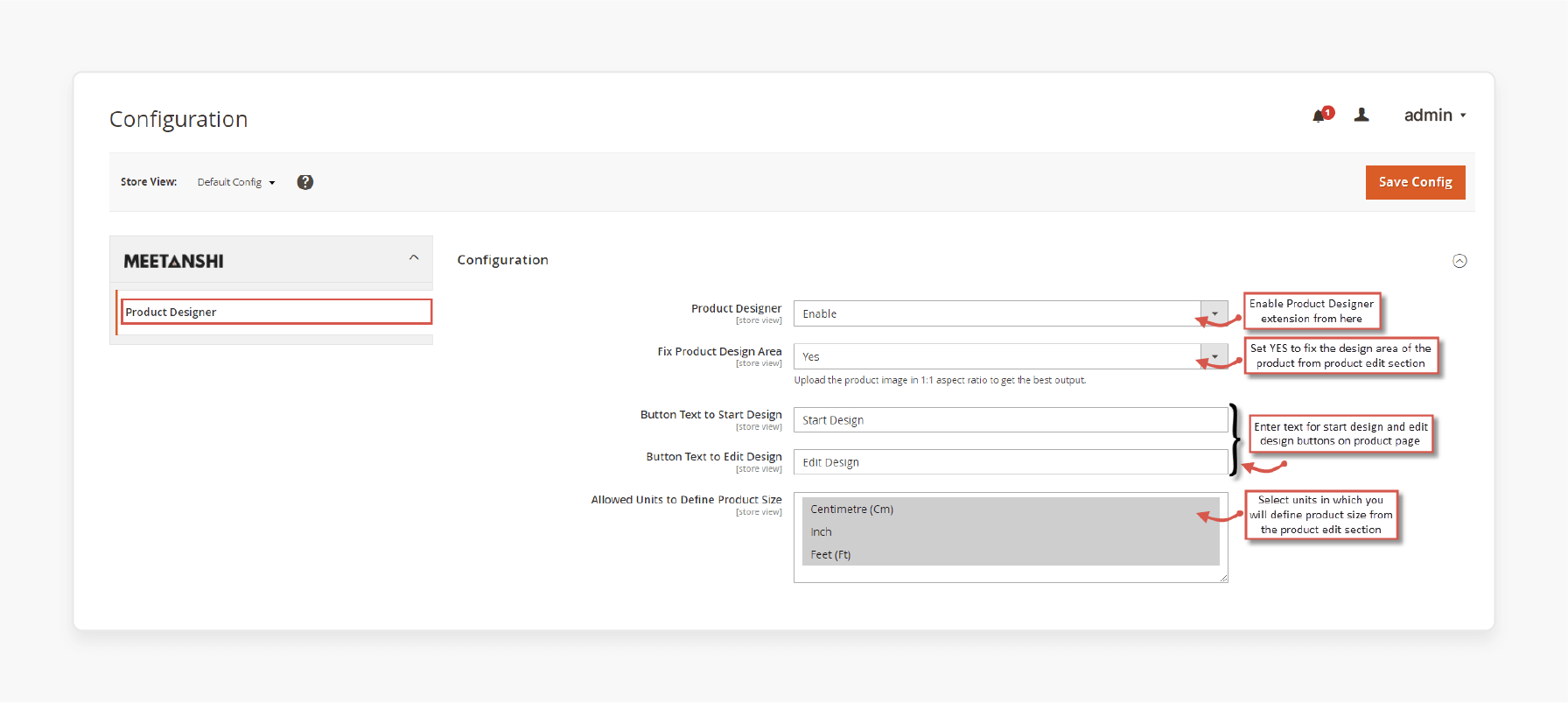The width and height of the screenshot is (1568, 703).
Task: Open the Product Designer Enable dropdown
Action: pyautogui.click(x=1011, y=313)
